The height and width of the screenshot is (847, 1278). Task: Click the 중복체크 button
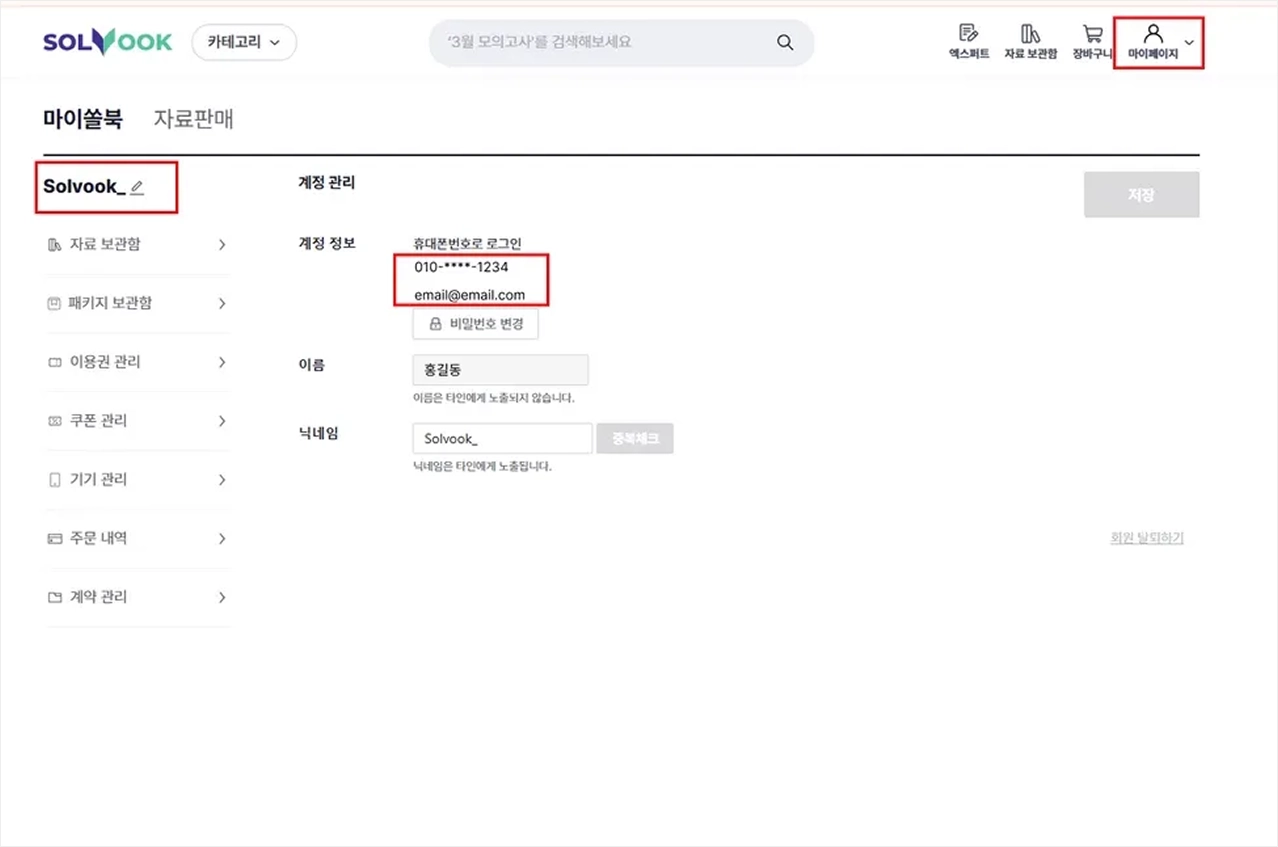pyautogui.click(x=635, y=438)
